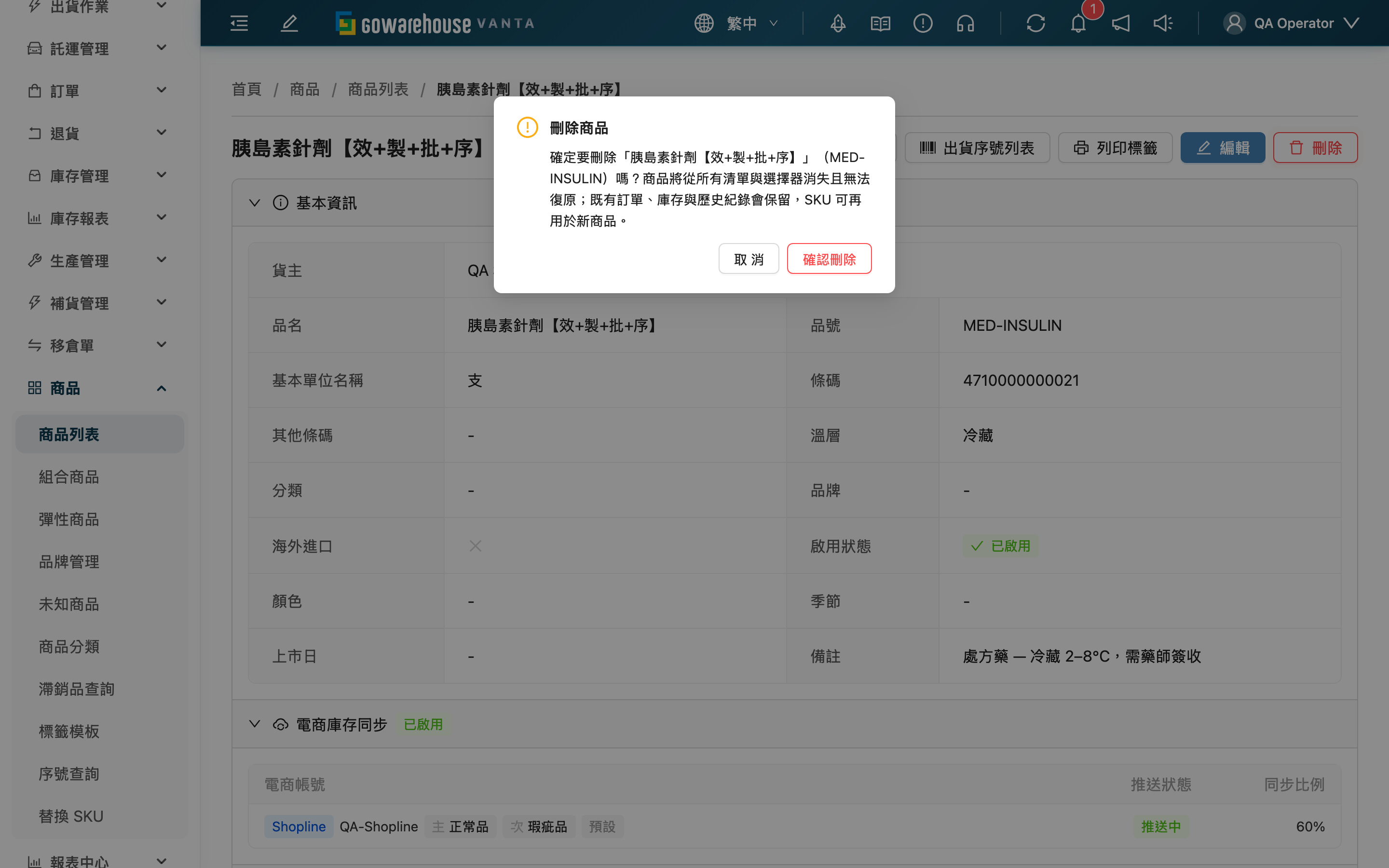Viewport: 1389px width, 868px height.
Task: Expand the 退貨 sidebar menu
Action: (x=99, y=133)
